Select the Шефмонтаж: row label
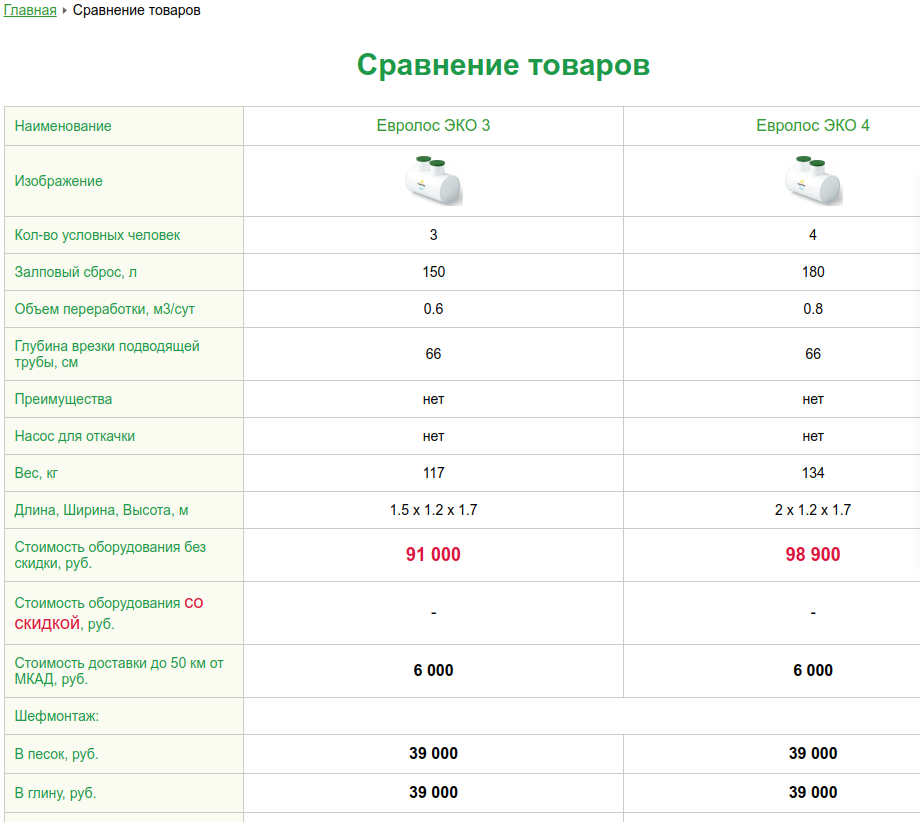The image size is (920, 822). click(x=57, y=716)
